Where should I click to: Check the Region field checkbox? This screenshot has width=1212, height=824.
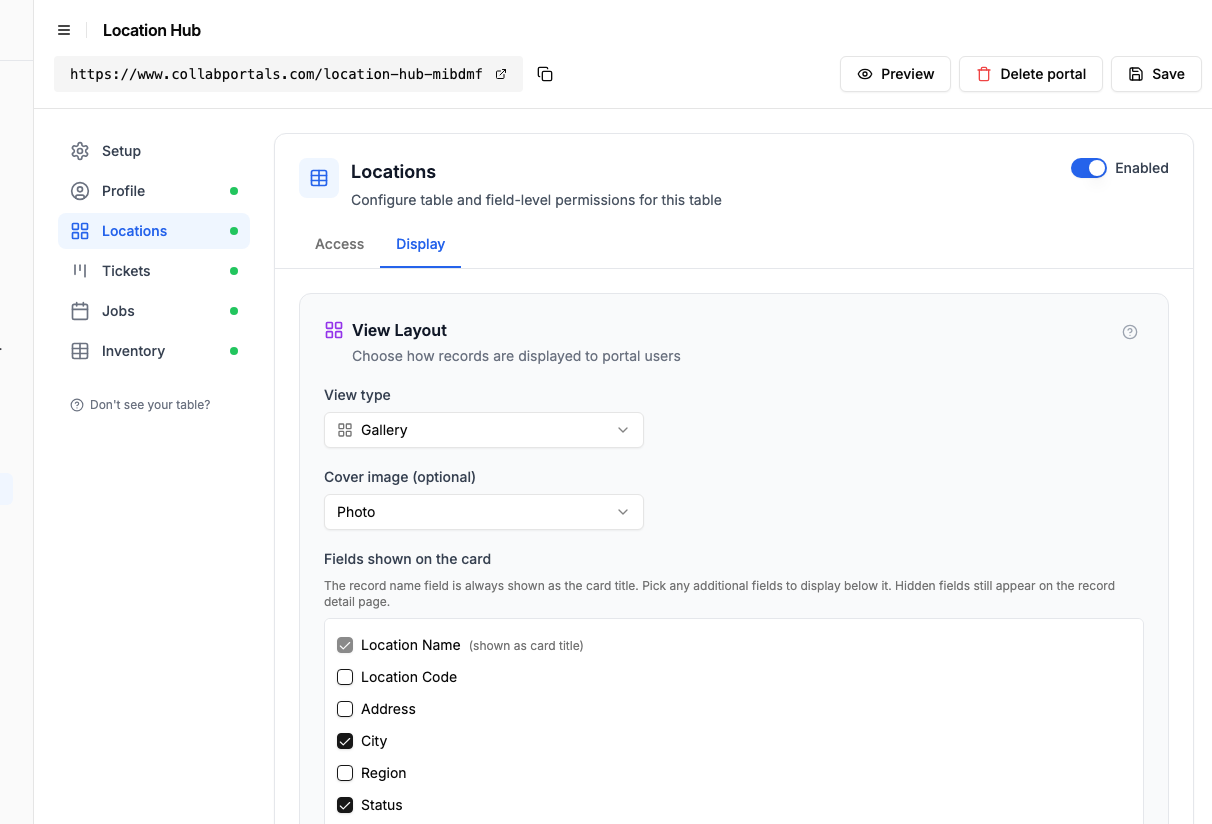tap(345, 773)
